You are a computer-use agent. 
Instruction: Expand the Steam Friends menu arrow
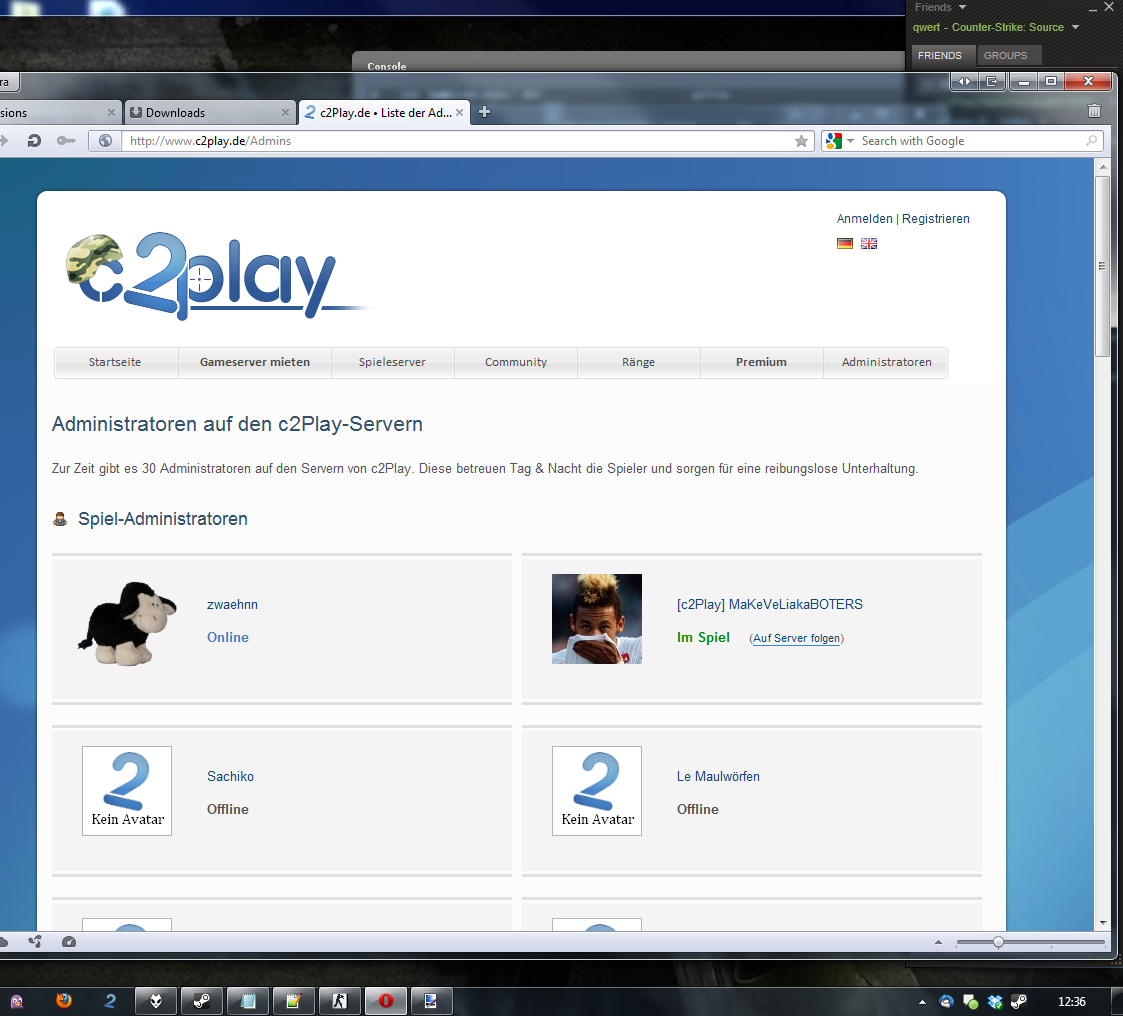tap(962, 7)
